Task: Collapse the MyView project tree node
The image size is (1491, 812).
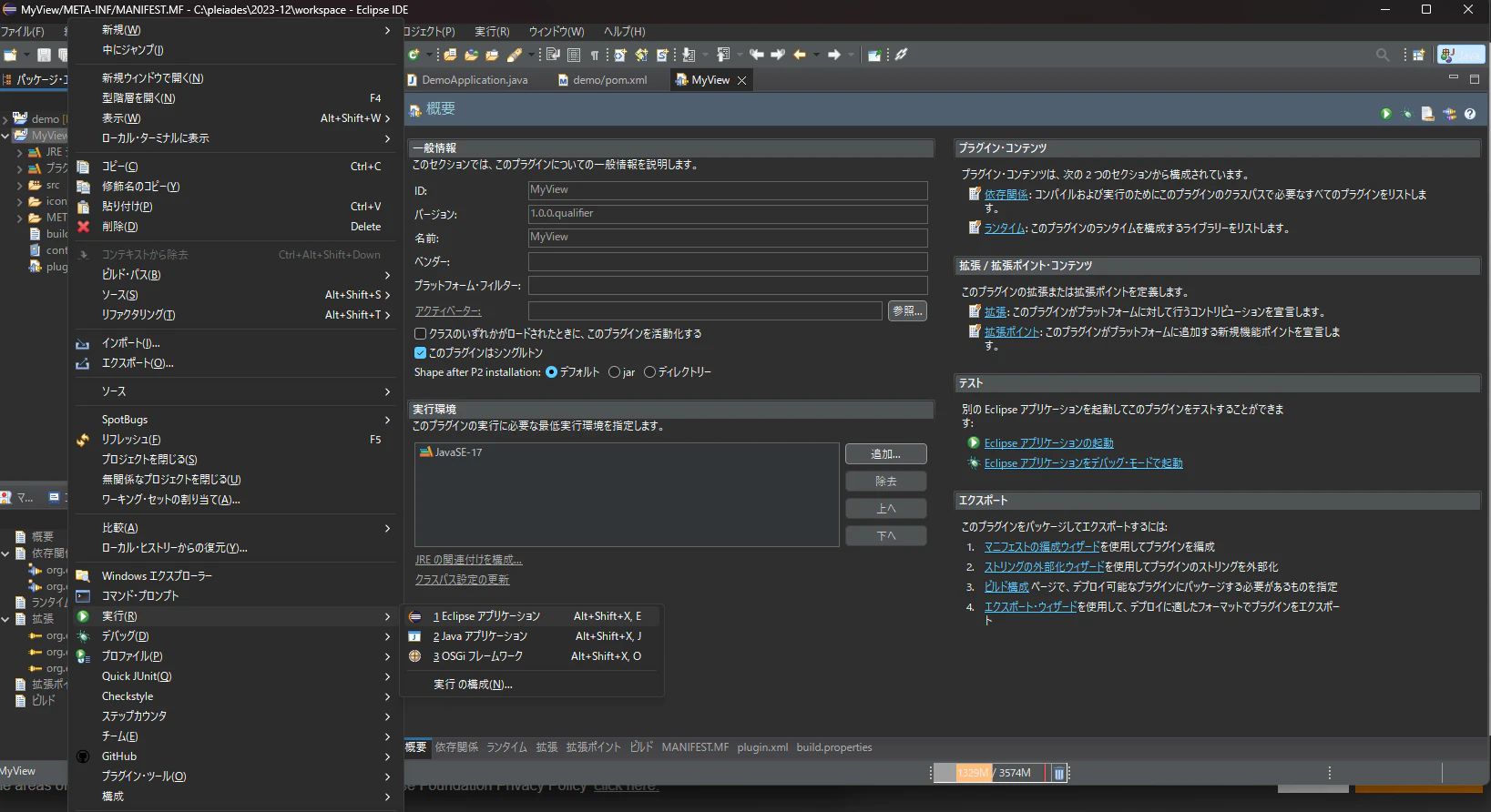Action: point(5,136)
